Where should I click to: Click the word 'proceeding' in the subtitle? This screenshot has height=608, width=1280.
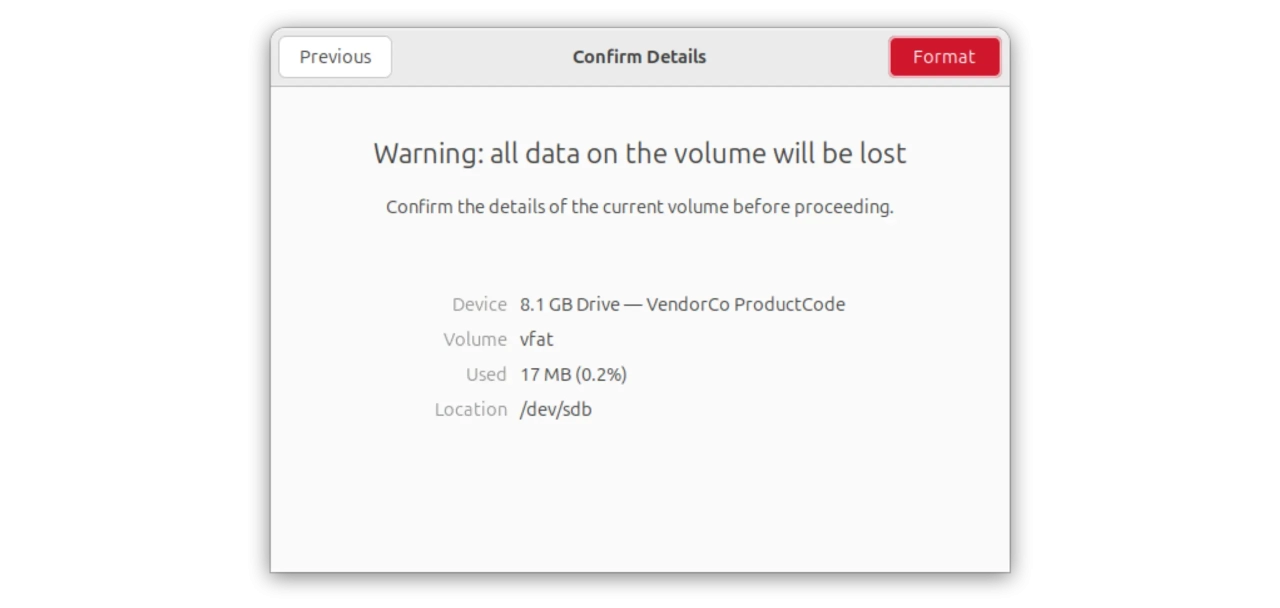(x=841, y=207)
